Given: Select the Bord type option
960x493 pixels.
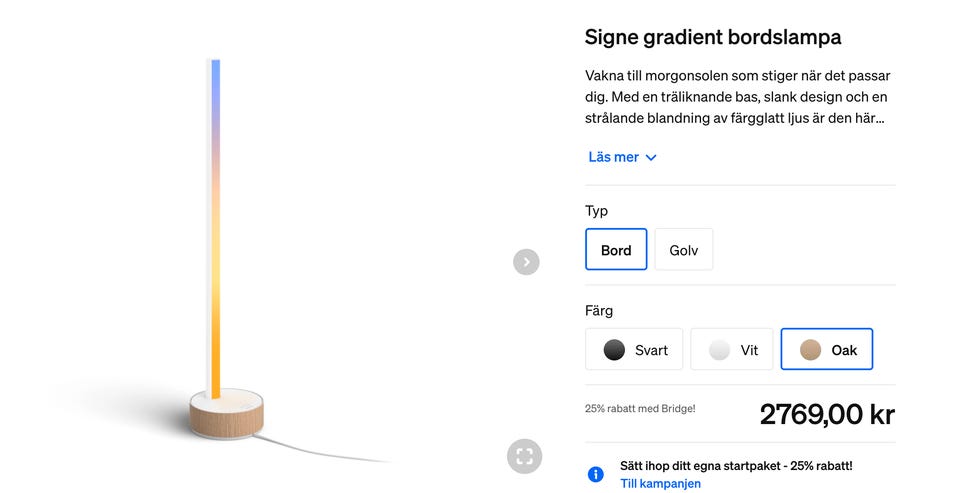Looking at the screenshot, I should (616, 250).
